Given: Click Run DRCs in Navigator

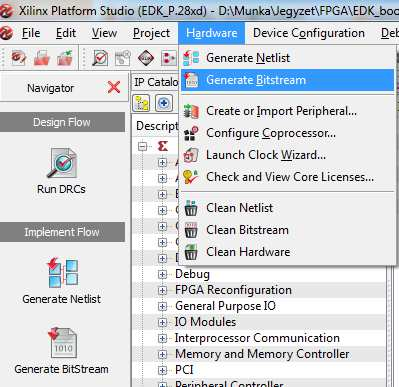Looking at the screenshot, I should coord(62,171).
